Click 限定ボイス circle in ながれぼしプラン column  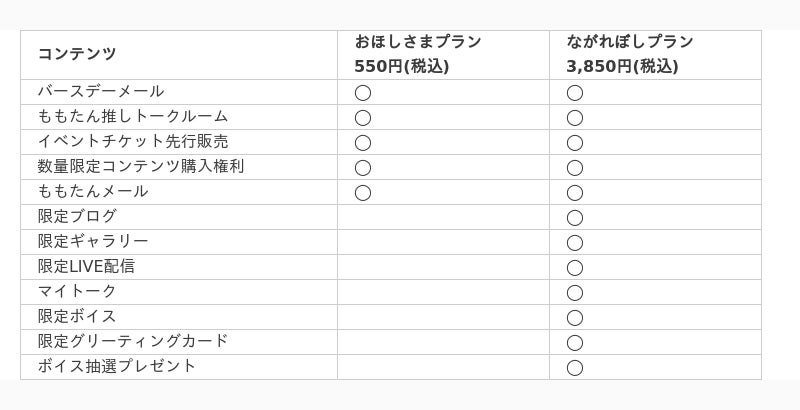(x=575, y=318)
